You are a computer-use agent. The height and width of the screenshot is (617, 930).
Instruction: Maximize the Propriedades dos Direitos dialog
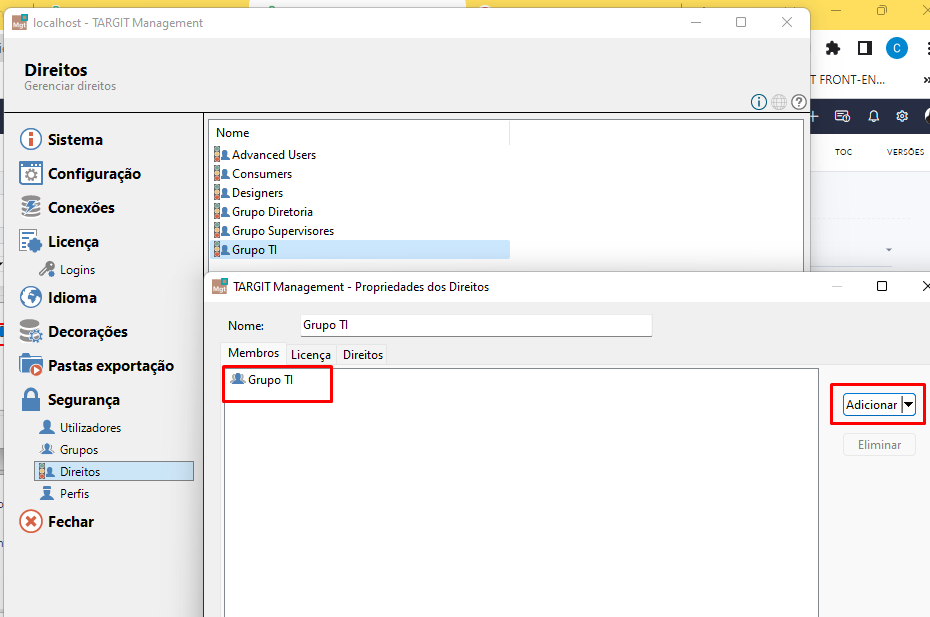click(x=882, y=287)
